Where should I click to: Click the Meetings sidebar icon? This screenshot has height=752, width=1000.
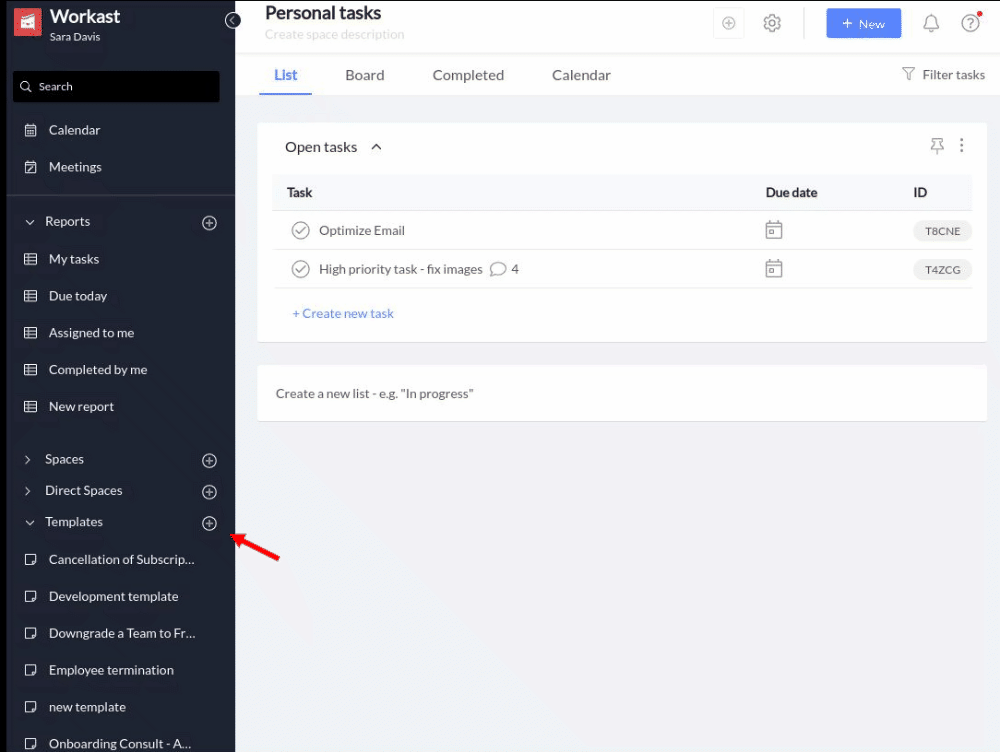pyautogui.click(x=30, y=167)
